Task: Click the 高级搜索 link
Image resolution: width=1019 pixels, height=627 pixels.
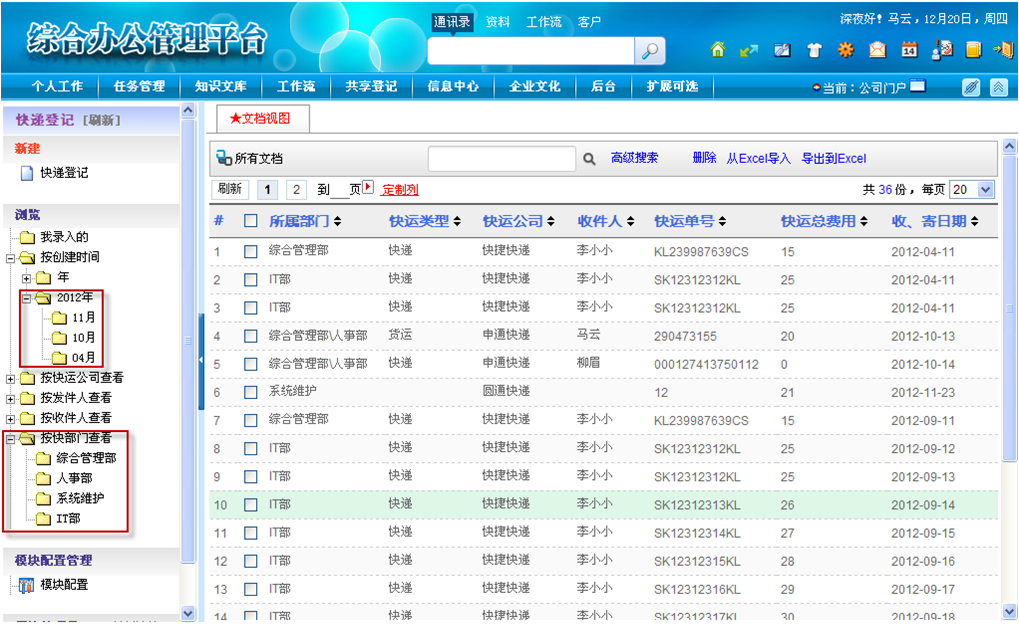Action: tap(634, 158)
